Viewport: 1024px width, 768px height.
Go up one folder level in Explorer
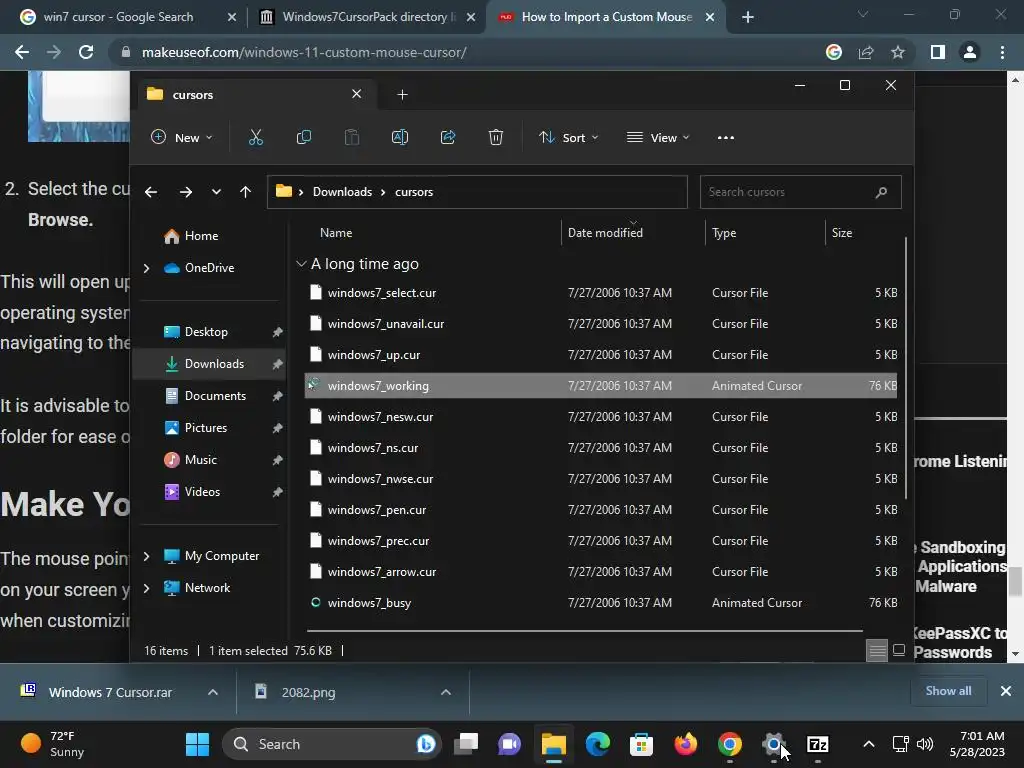246,192
